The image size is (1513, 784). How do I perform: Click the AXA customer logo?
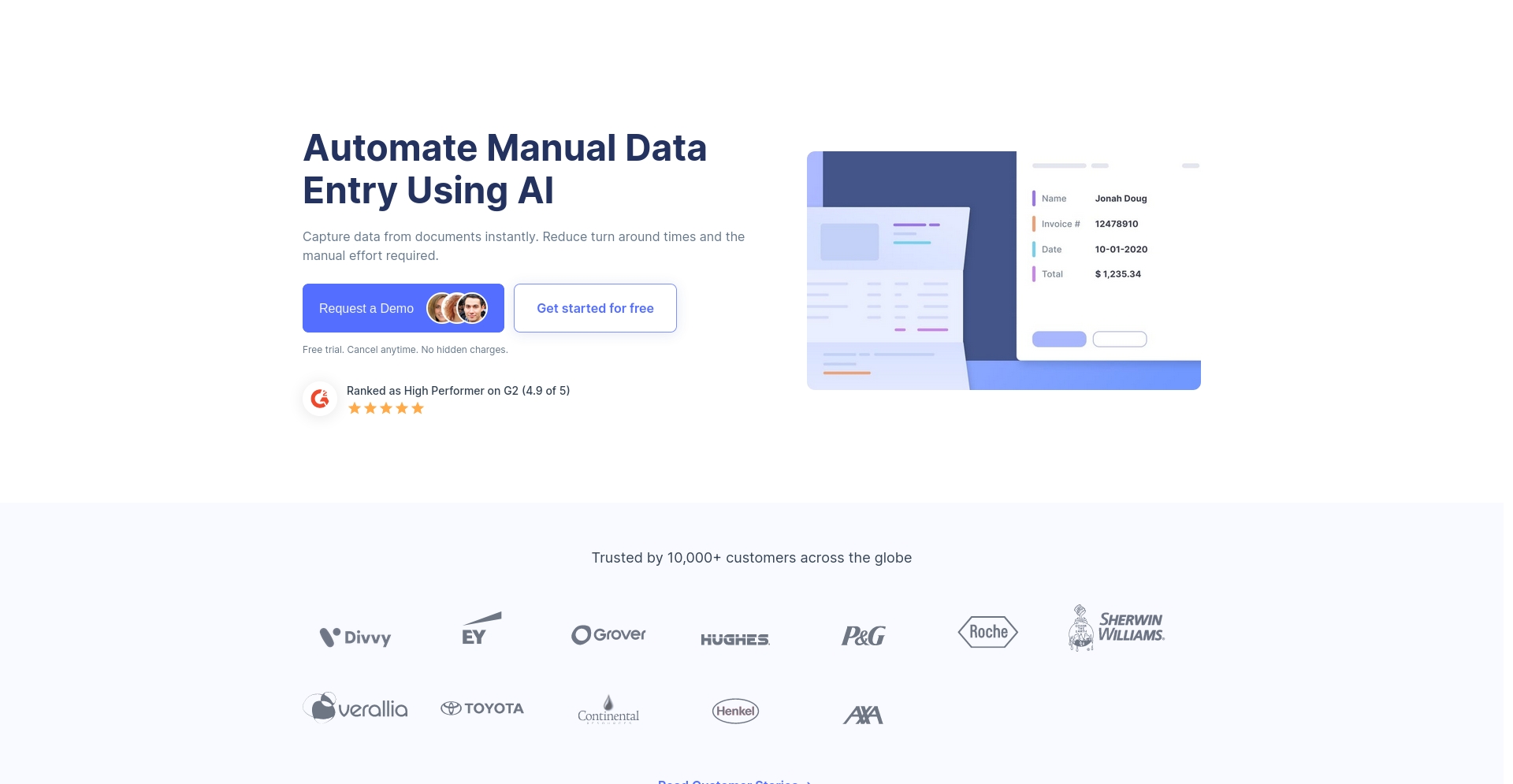pyautogui.click(x=863, y=715)
